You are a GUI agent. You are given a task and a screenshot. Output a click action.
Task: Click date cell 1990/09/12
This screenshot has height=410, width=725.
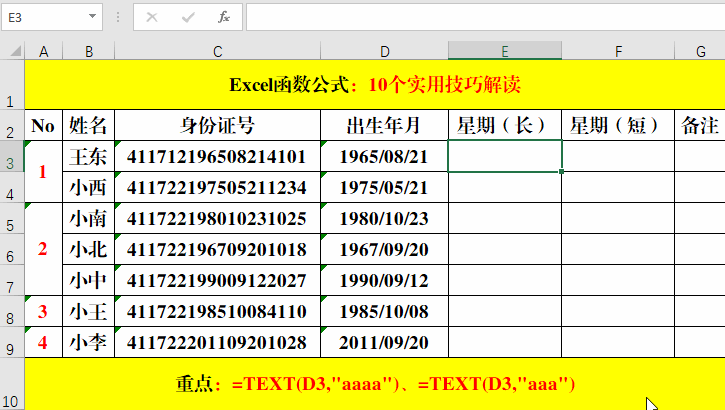pyautogui.click(x=384, y=280)
